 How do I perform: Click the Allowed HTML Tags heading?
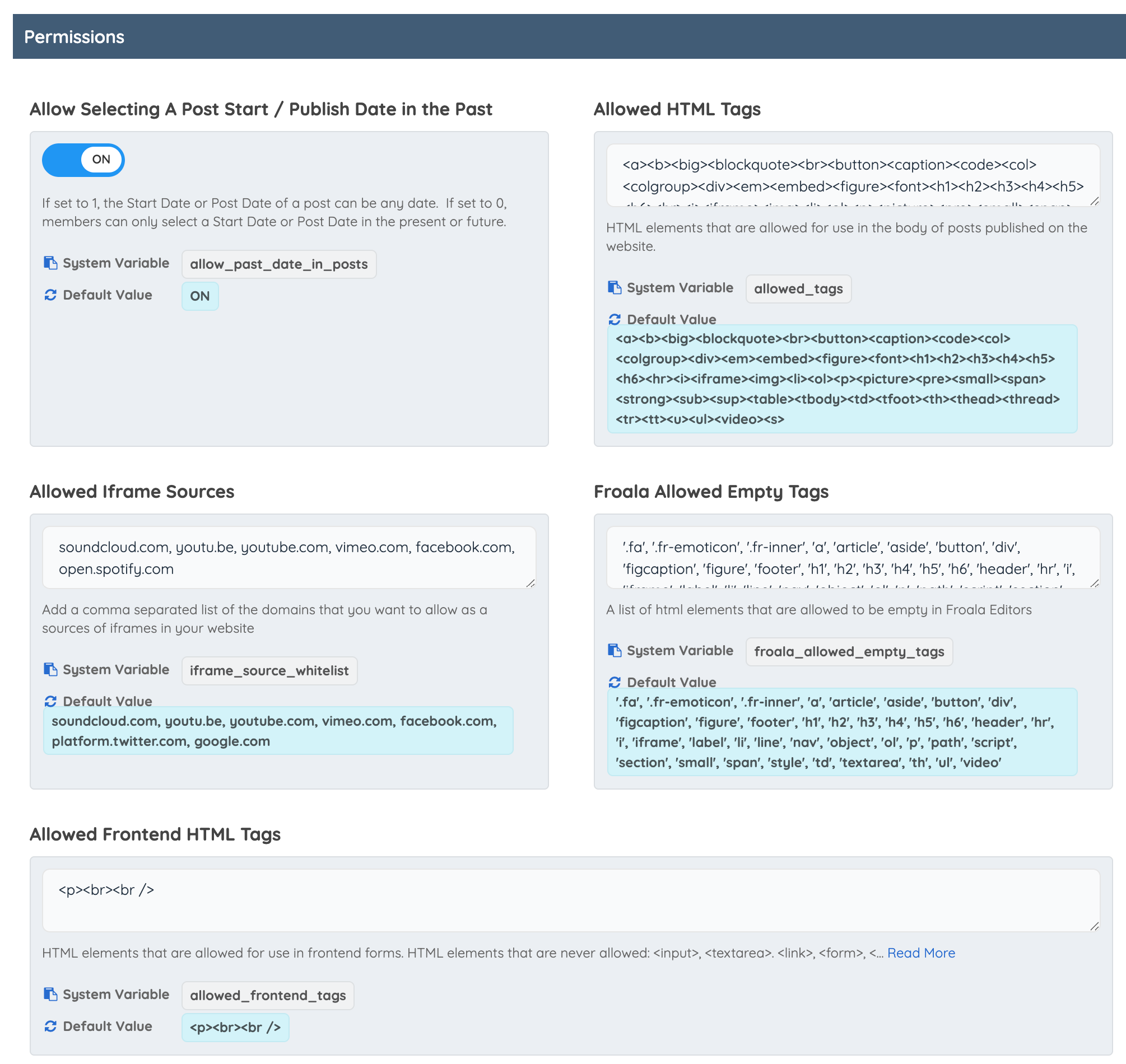coord(677,109)
